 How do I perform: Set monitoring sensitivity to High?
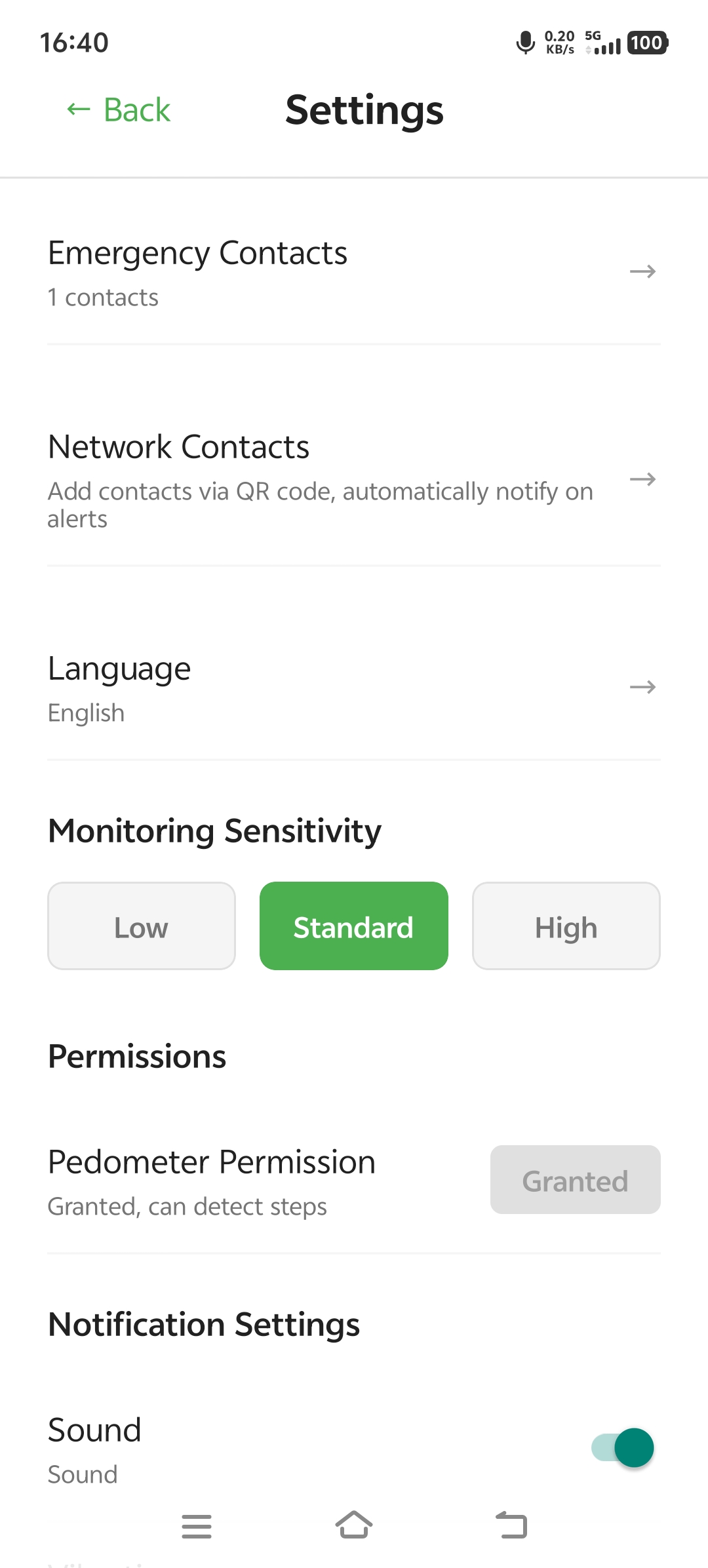(566, 926)
